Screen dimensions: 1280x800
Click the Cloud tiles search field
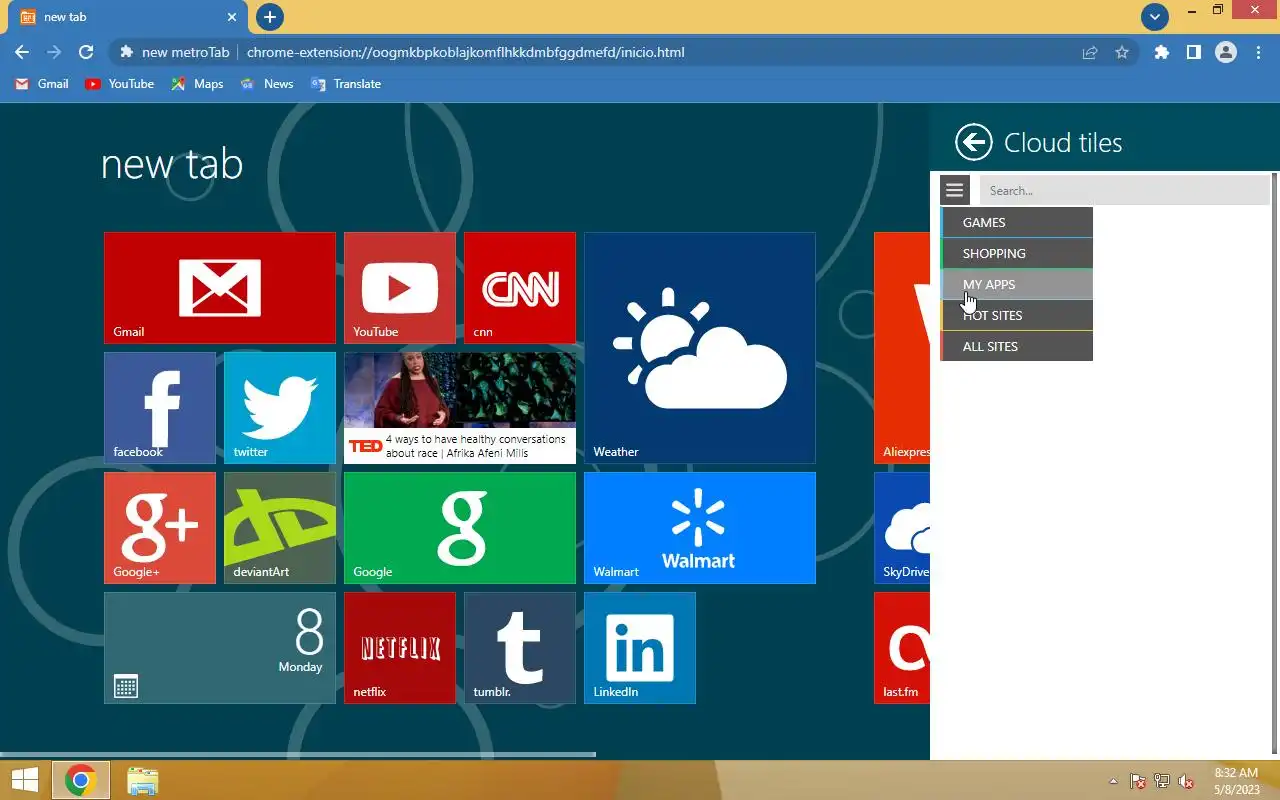(x=1124, y=190)
